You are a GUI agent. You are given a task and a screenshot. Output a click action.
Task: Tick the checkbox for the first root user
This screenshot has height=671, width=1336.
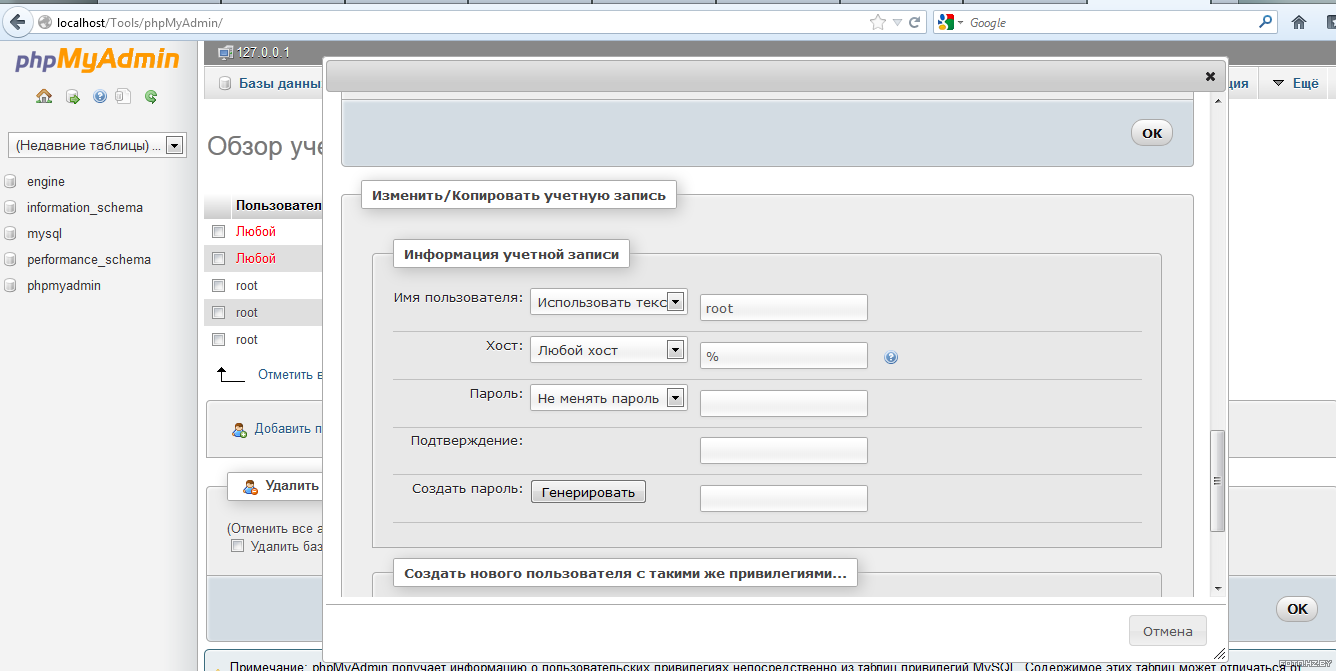coord(218,286)
